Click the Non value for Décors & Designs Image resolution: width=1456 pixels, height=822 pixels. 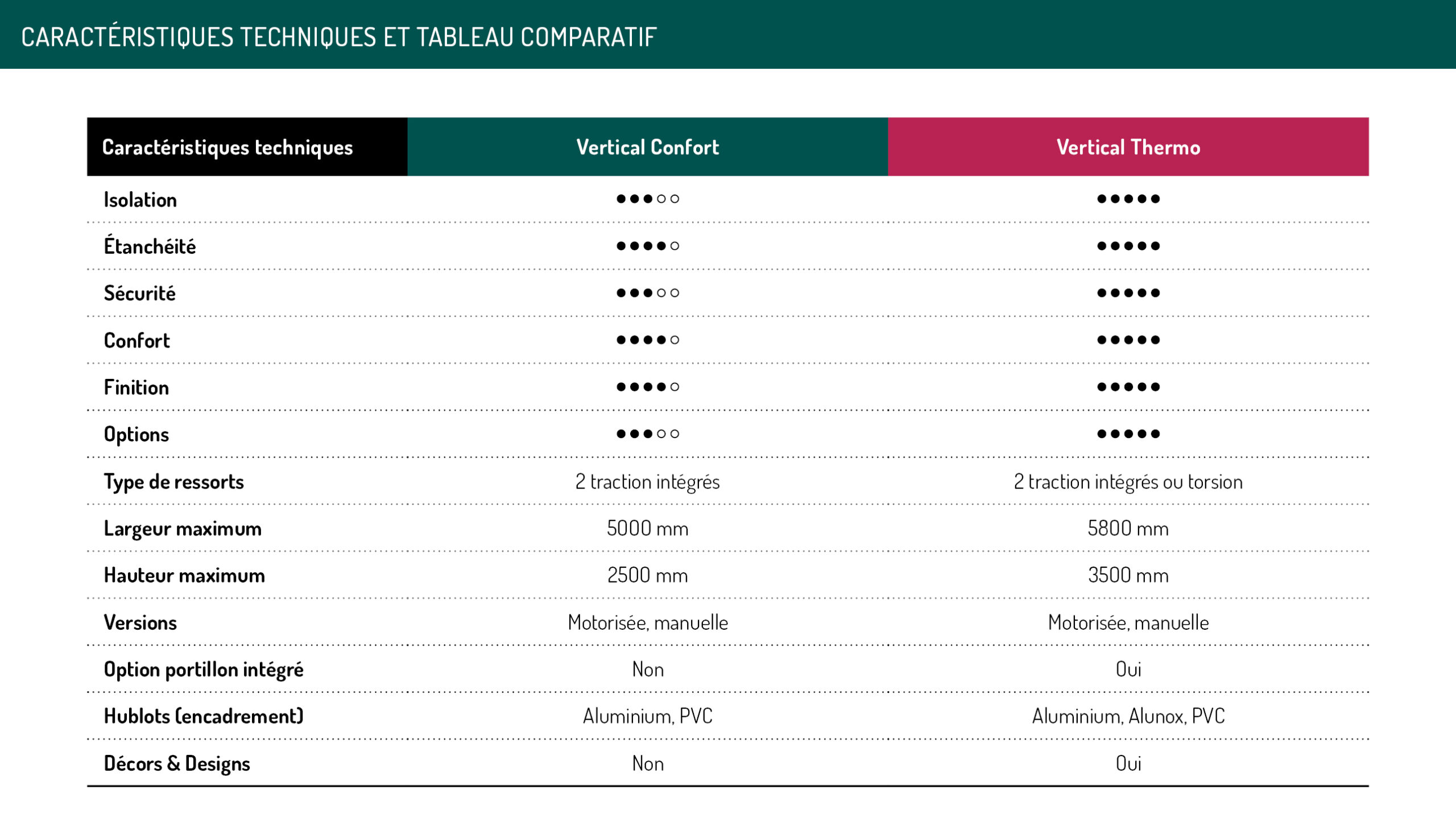coord(648,763)
